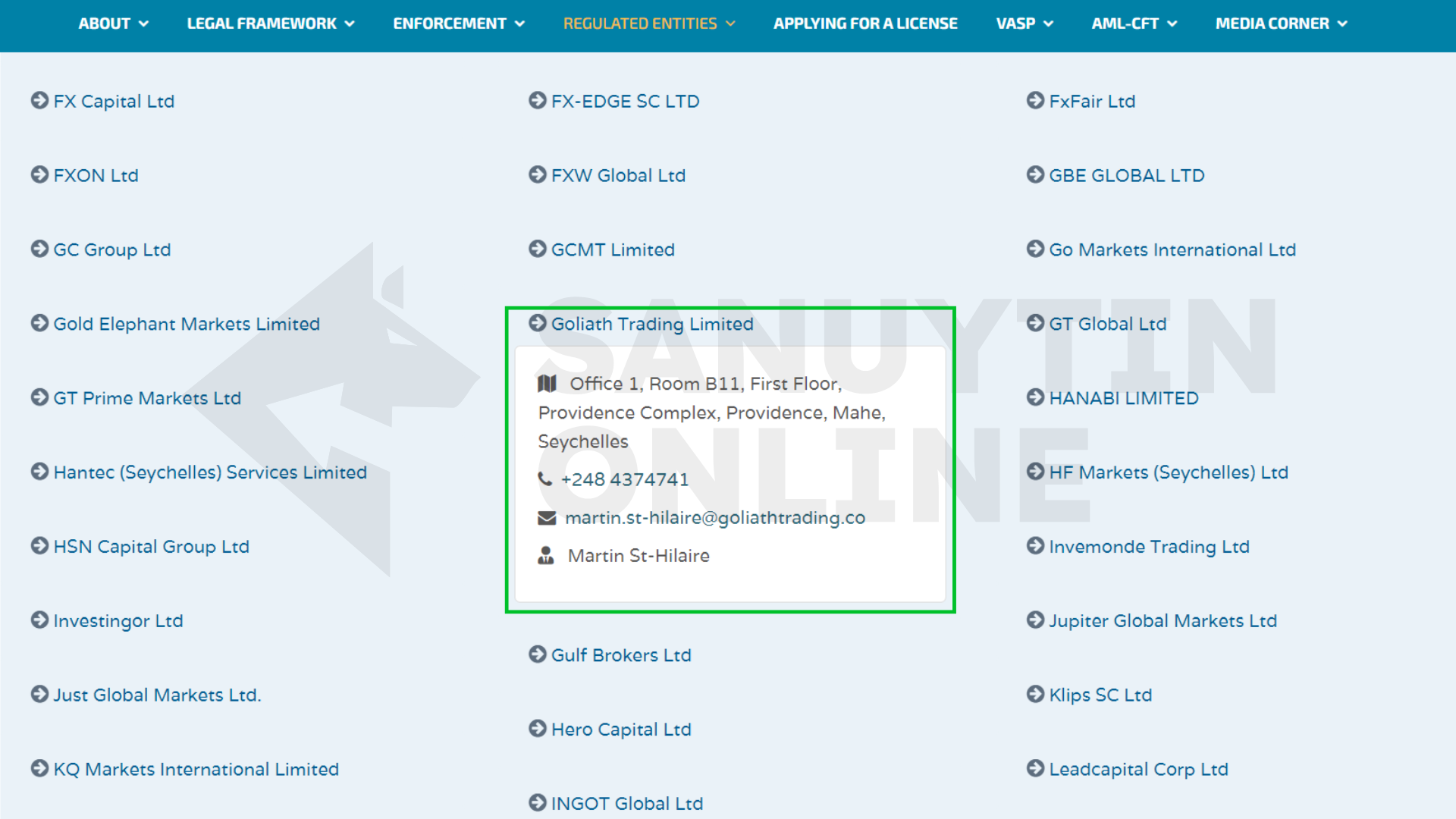This screenshot has height=819, width=1456.
Task: Click arrow icon beside GT Global Ltd
Action: pos(1035,323)
